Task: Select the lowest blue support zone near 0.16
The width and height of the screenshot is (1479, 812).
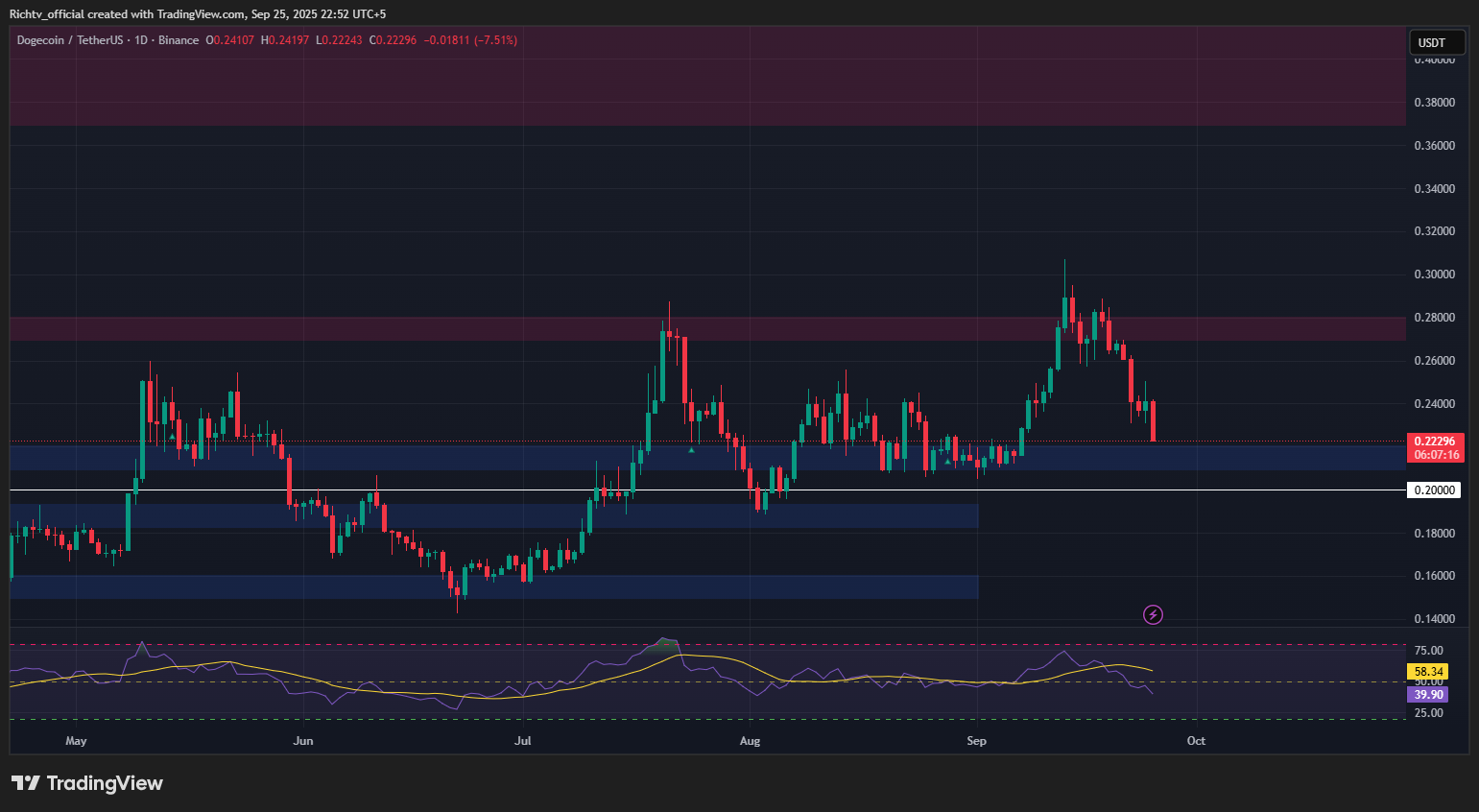Action: click(x=493, y=587)
